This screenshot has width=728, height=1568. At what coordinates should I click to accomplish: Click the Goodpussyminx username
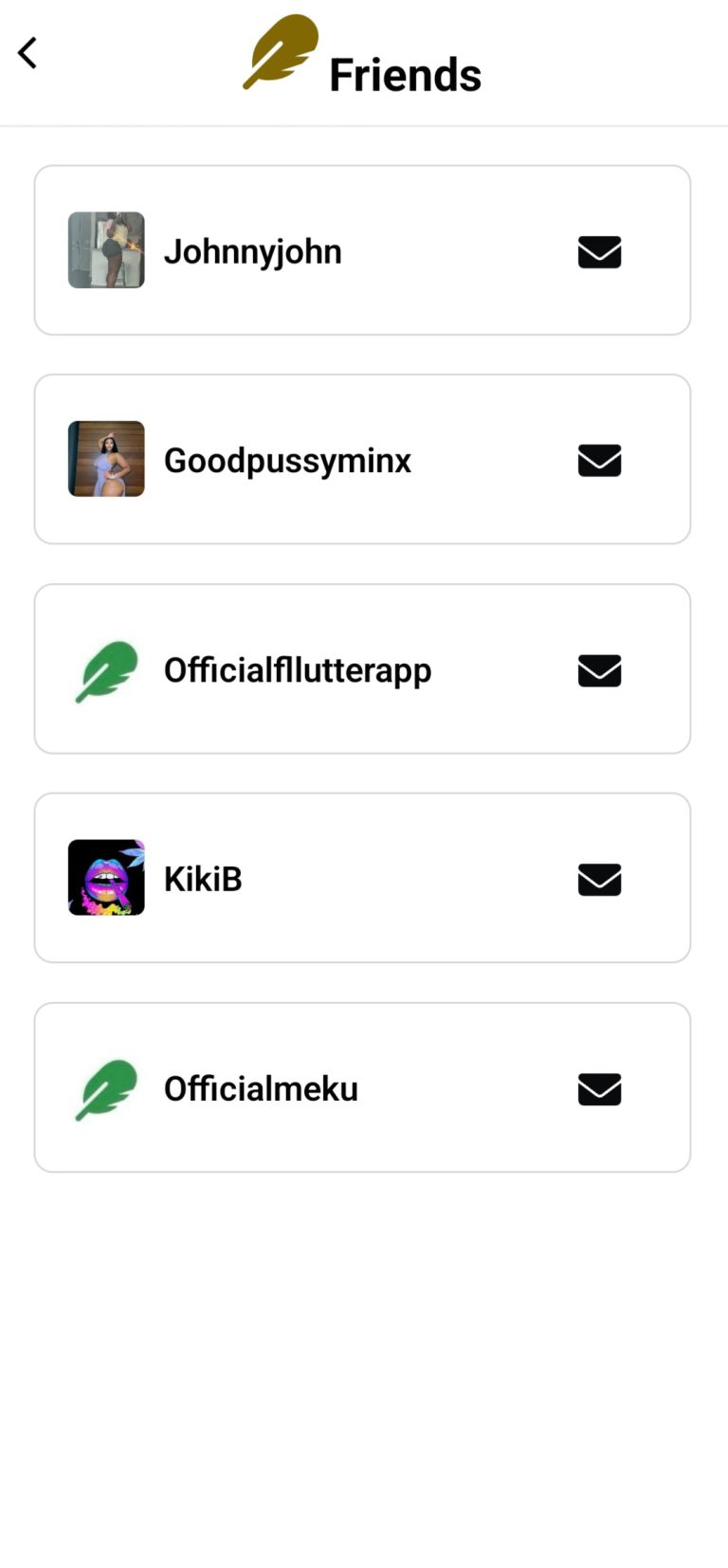(x=287, y=461)
